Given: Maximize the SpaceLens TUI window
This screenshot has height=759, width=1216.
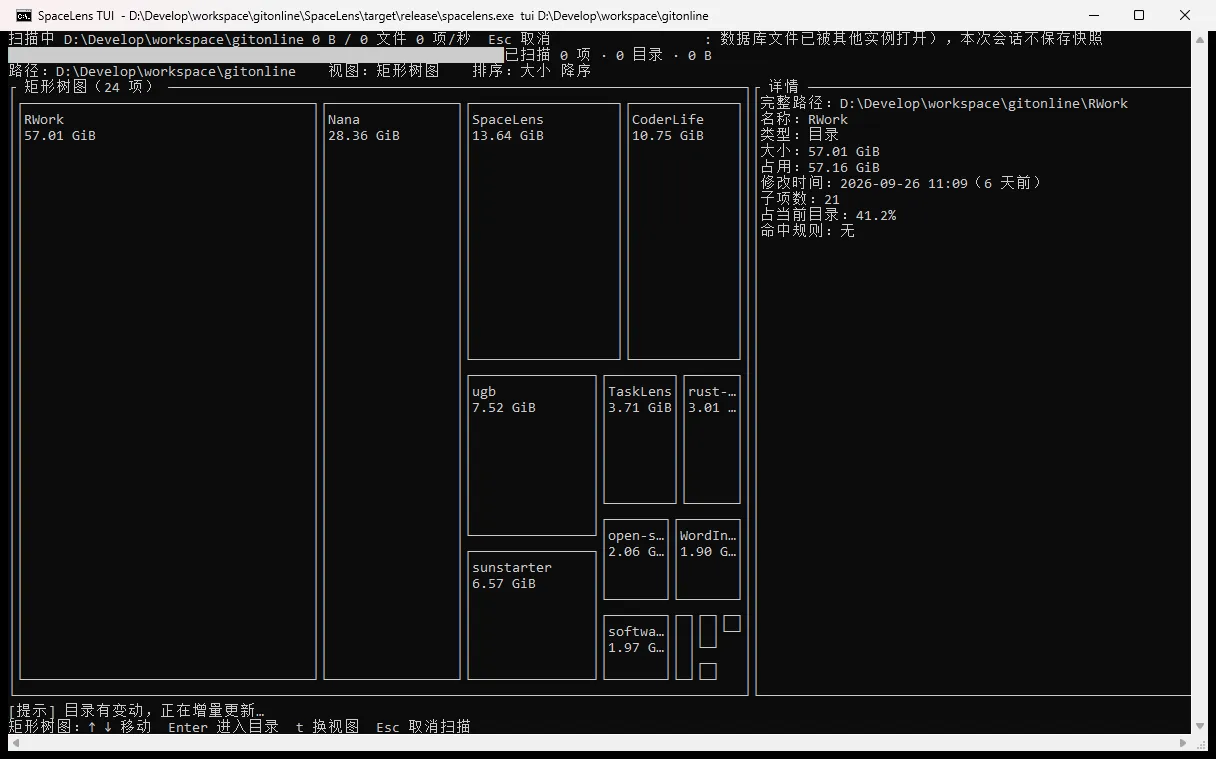Looking at the screenshot, I should click(1139, 15).
